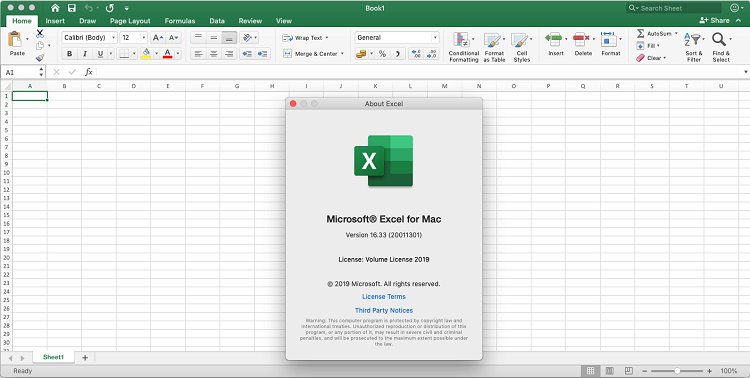Click Third Party Notices link
The height and width of the screenshot is (378, 750).
384,311
